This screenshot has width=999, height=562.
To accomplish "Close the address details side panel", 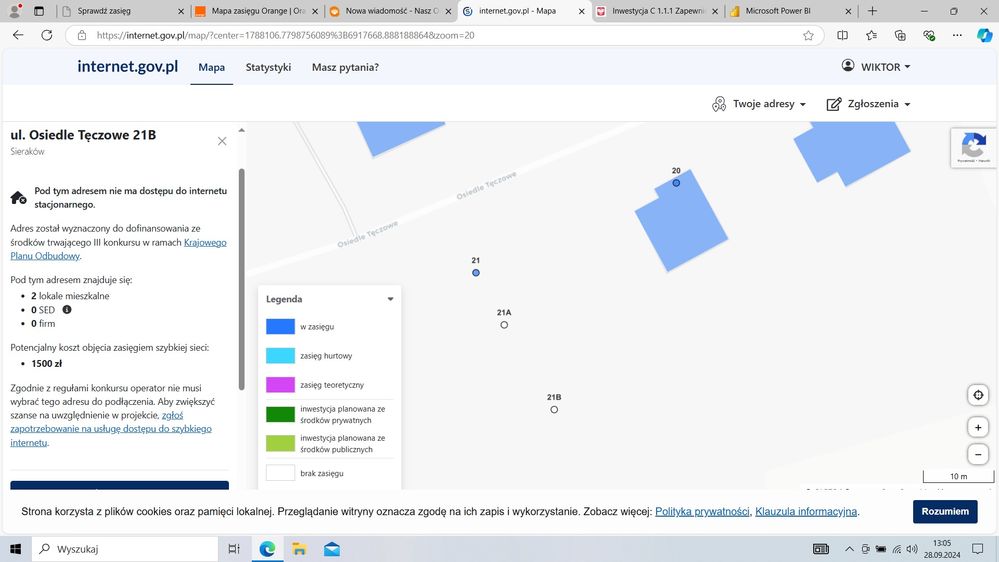I will pyautogui.click(x=222, y=141).
